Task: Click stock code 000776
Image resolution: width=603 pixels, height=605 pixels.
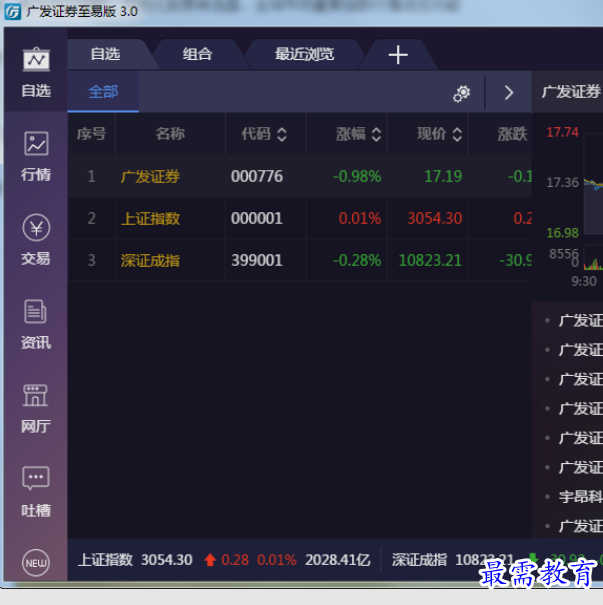Action: coord(257,177)
